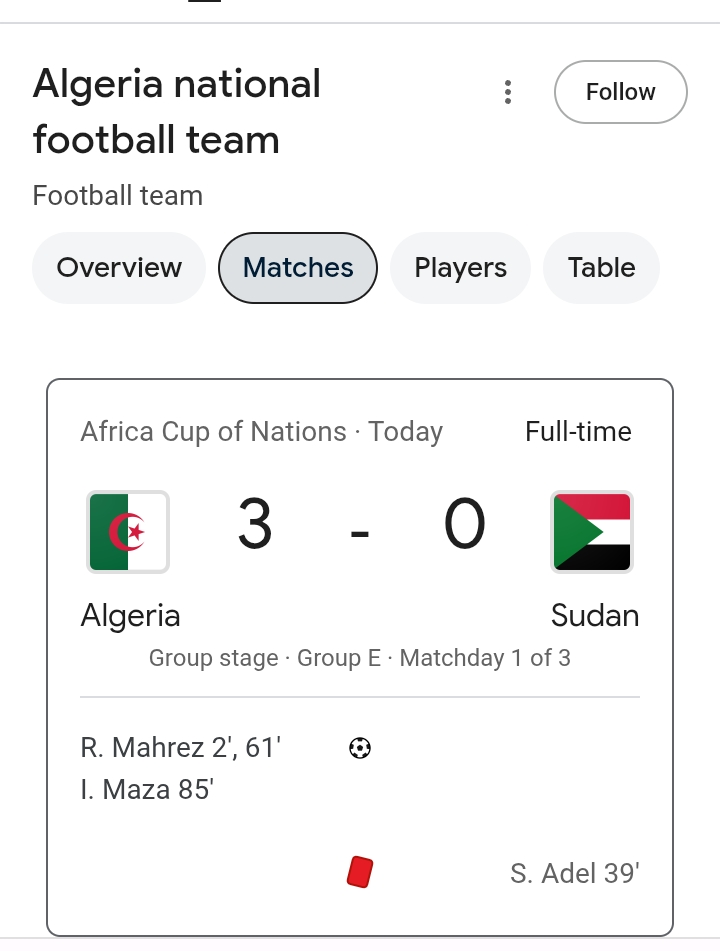This screenshot has height=951, width=720.
Task: Click scorer R. Mahrez 2', 61'
Action: [180, 747]
